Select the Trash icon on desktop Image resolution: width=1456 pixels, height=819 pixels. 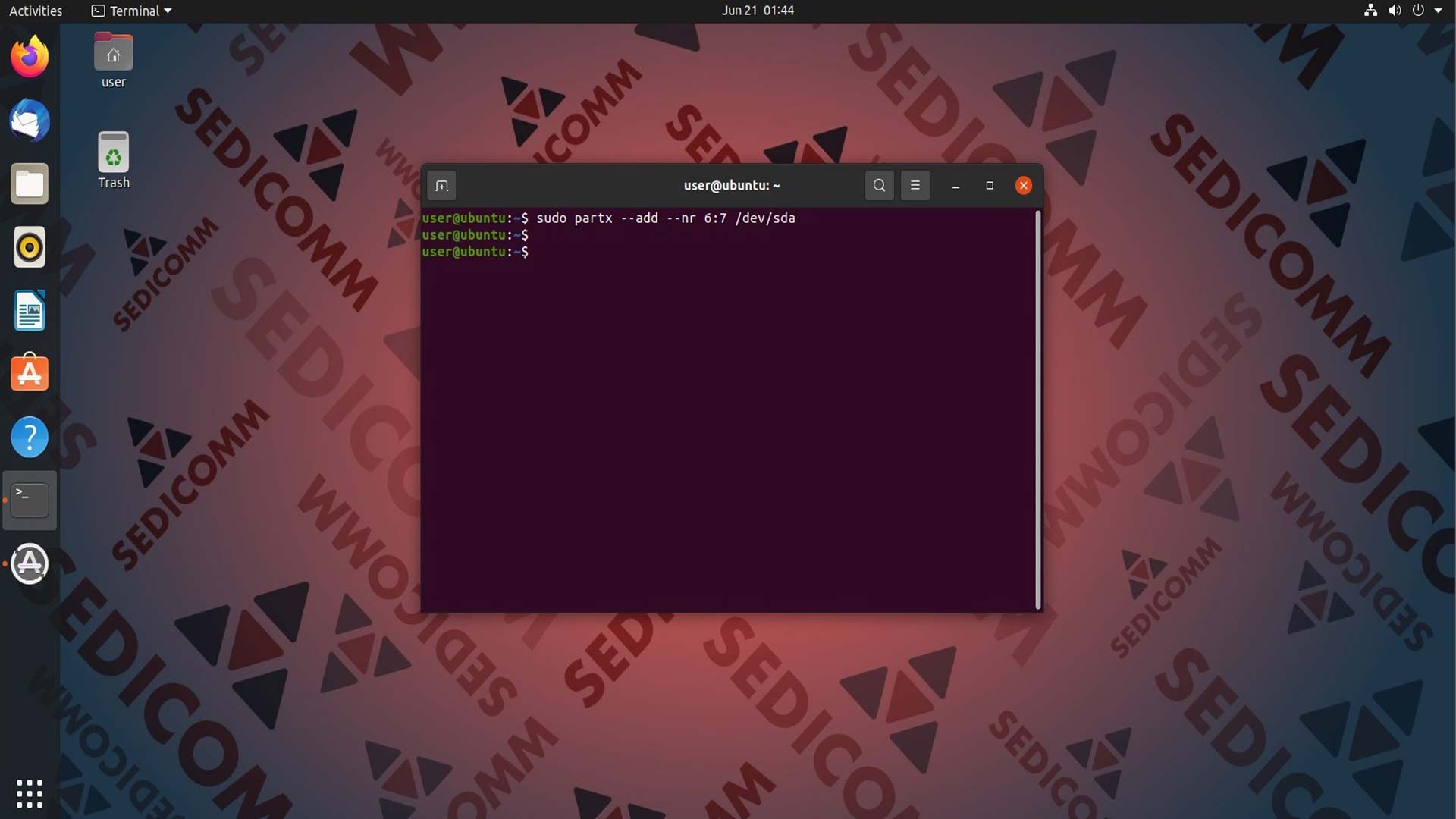pos(114,161)
